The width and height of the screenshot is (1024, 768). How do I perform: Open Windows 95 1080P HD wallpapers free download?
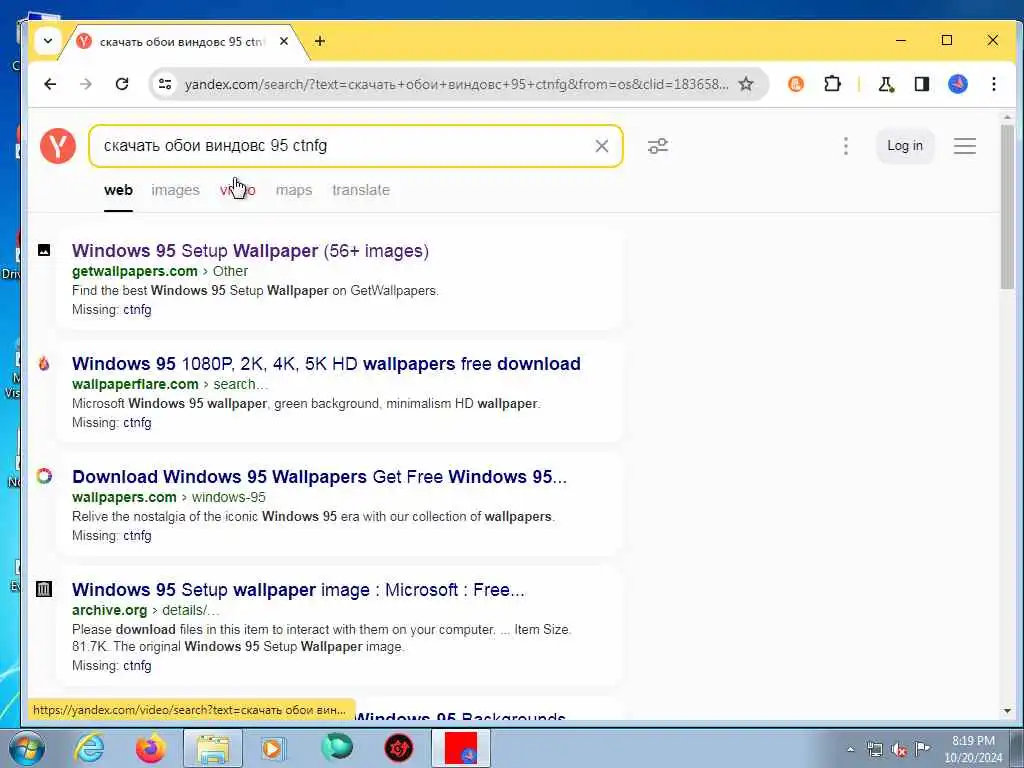pyautogui.click(x=326, y=364)
